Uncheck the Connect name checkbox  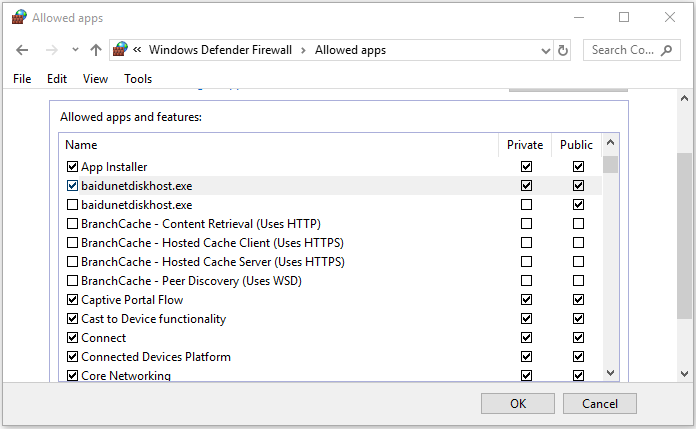(x=72, y=338)
